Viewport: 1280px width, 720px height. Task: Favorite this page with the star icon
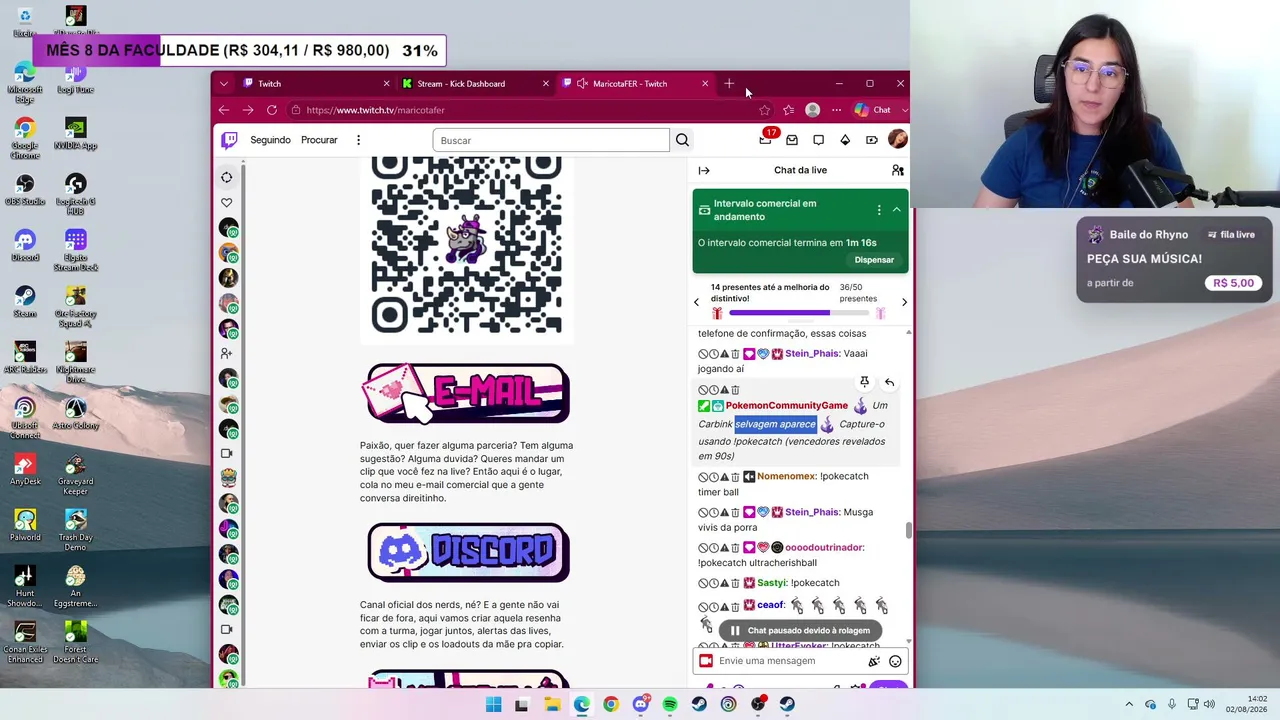[x=764, y=110]
